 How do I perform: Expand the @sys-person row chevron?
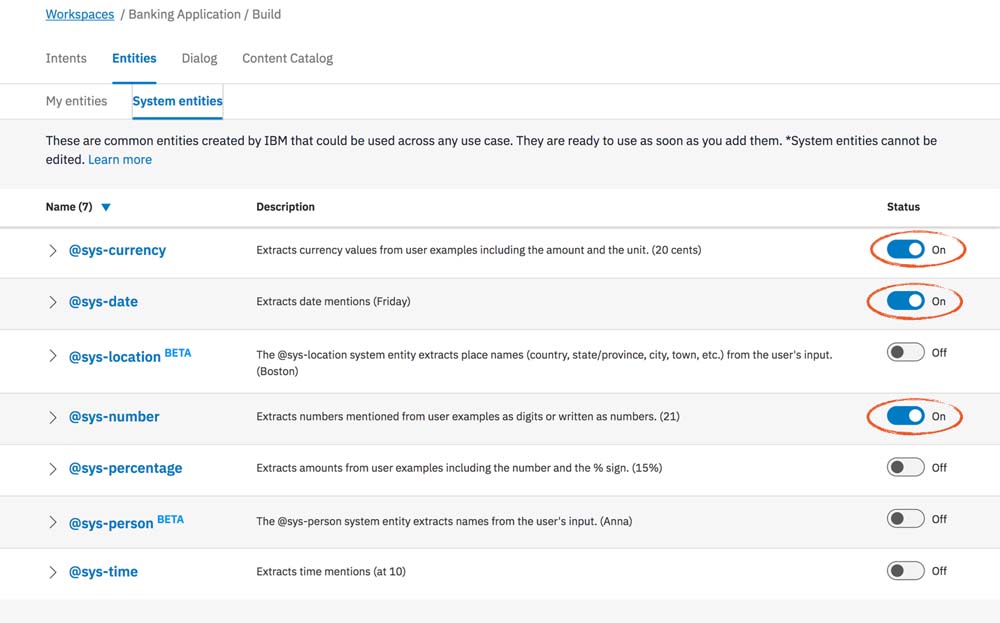(x=53, y=522)
